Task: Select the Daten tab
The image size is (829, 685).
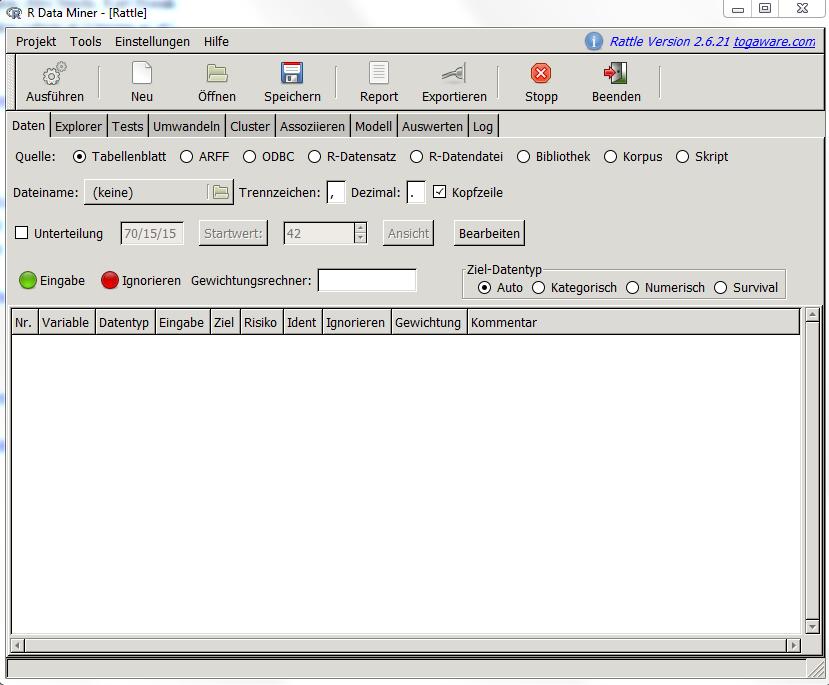Action: coord(29,125)
